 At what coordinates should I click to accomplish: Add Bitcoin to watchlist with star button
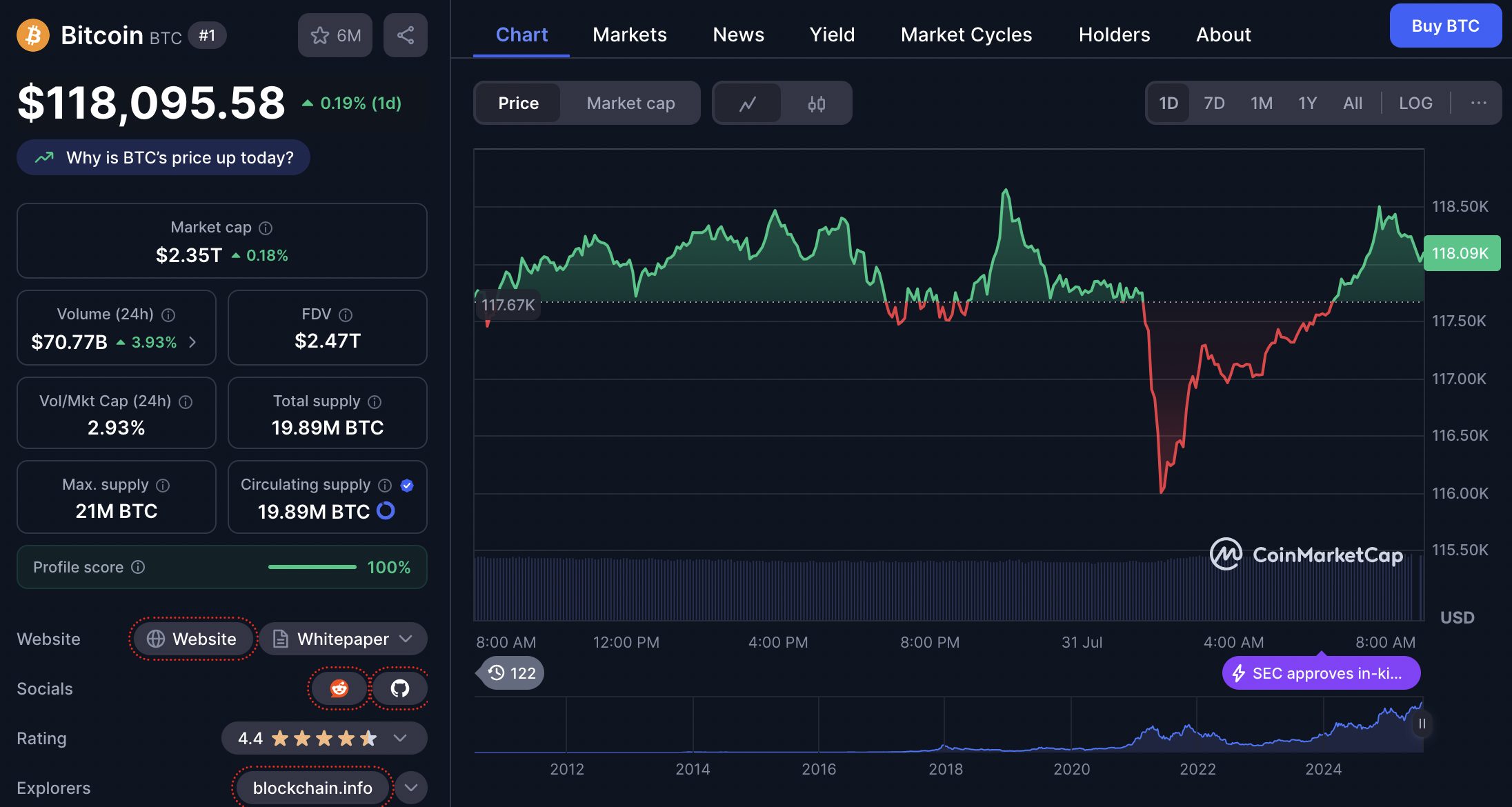(x=335, y=35)
